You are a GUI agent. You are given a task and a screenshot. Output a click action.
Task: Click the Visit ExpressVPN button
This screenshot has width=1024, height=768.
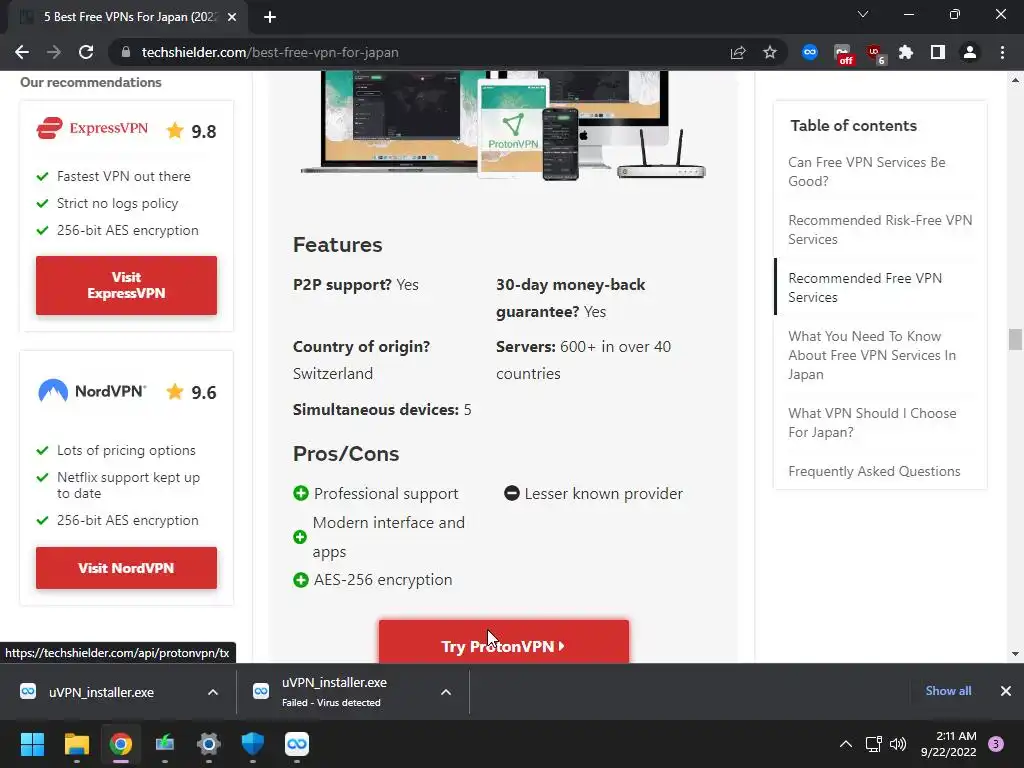coord(126,285)
